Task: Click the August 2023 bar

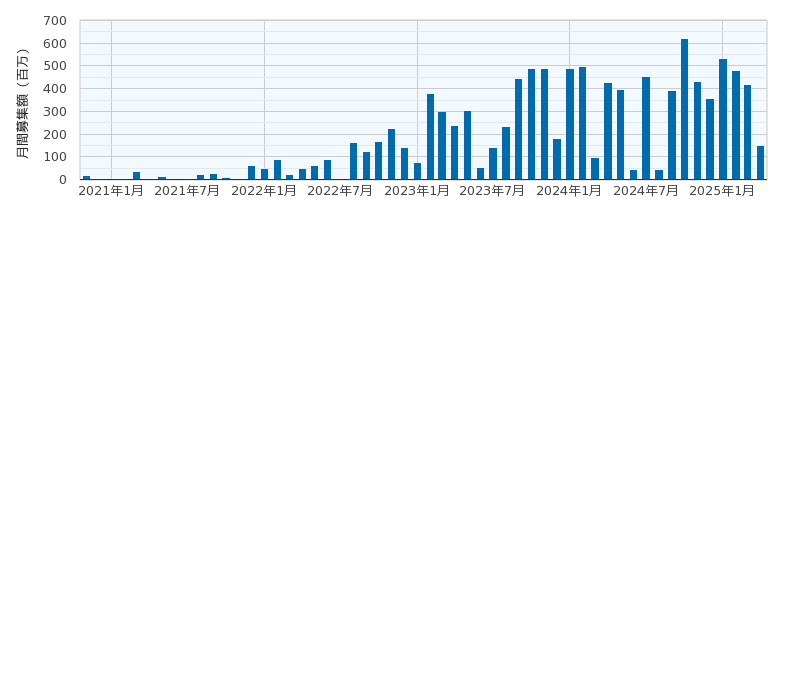Action: click(506, 153)
